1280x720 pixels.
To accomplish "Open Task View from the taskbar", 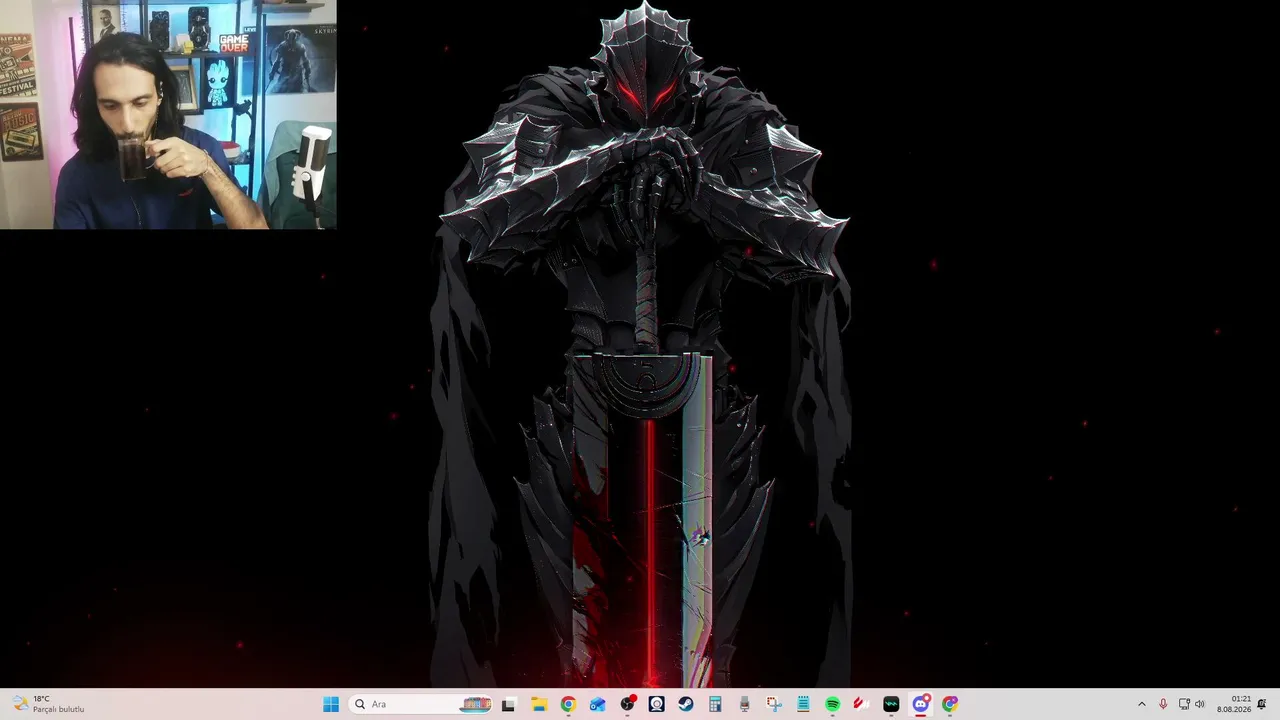I will point(508,704).
